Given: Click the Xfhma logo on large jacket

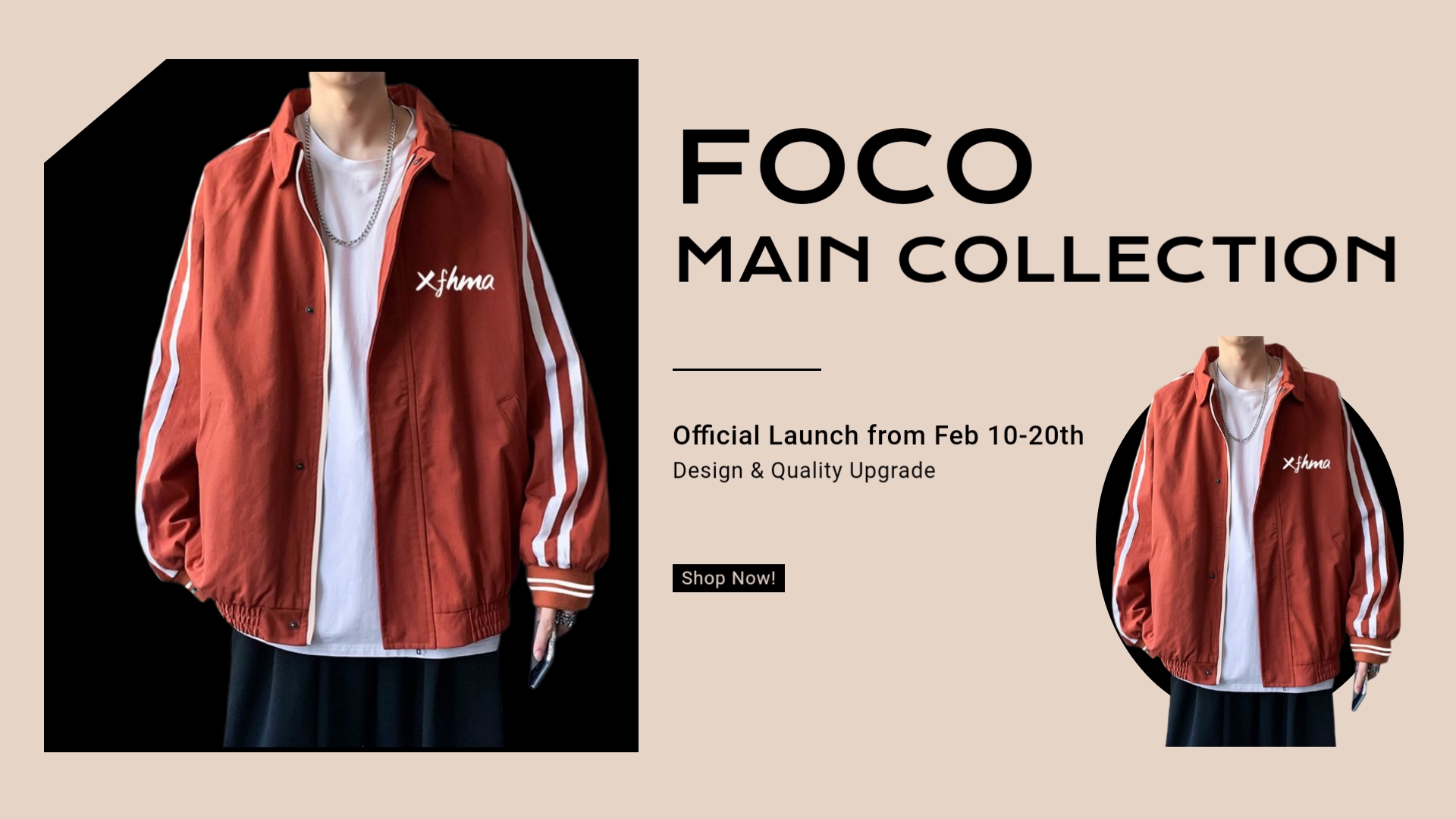Looking at the screenshot, I should click(x=455, y=281).
